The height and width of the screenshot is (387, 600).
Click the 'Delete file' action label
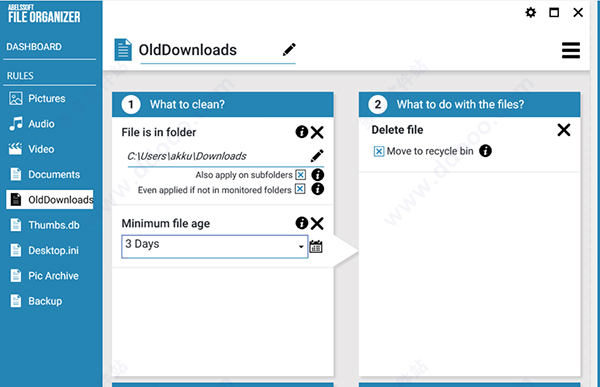pyautogui.click(x=397, y=130)
